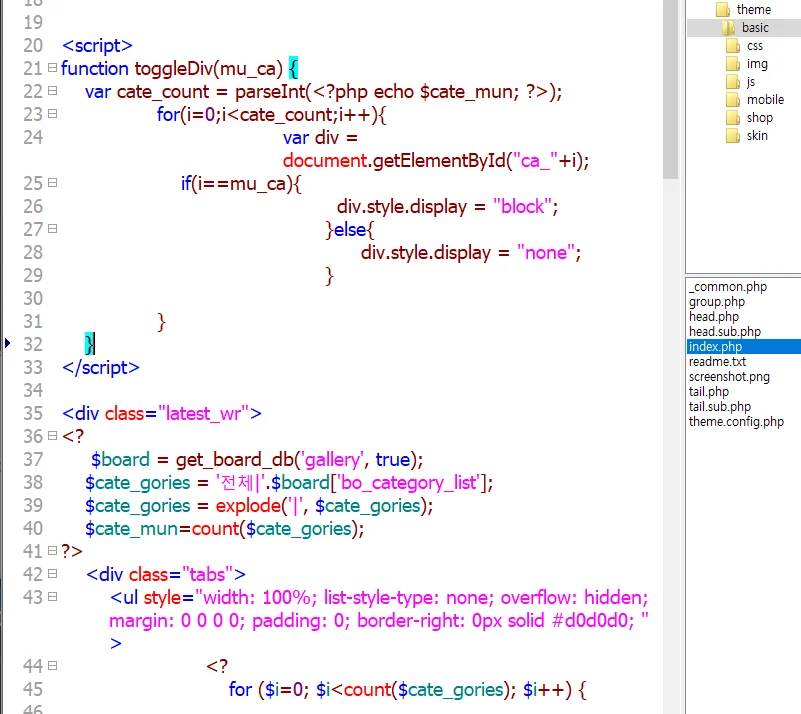Select tail.php in the file list
This screenshot has height=714, width=801.
click(709, 391)
